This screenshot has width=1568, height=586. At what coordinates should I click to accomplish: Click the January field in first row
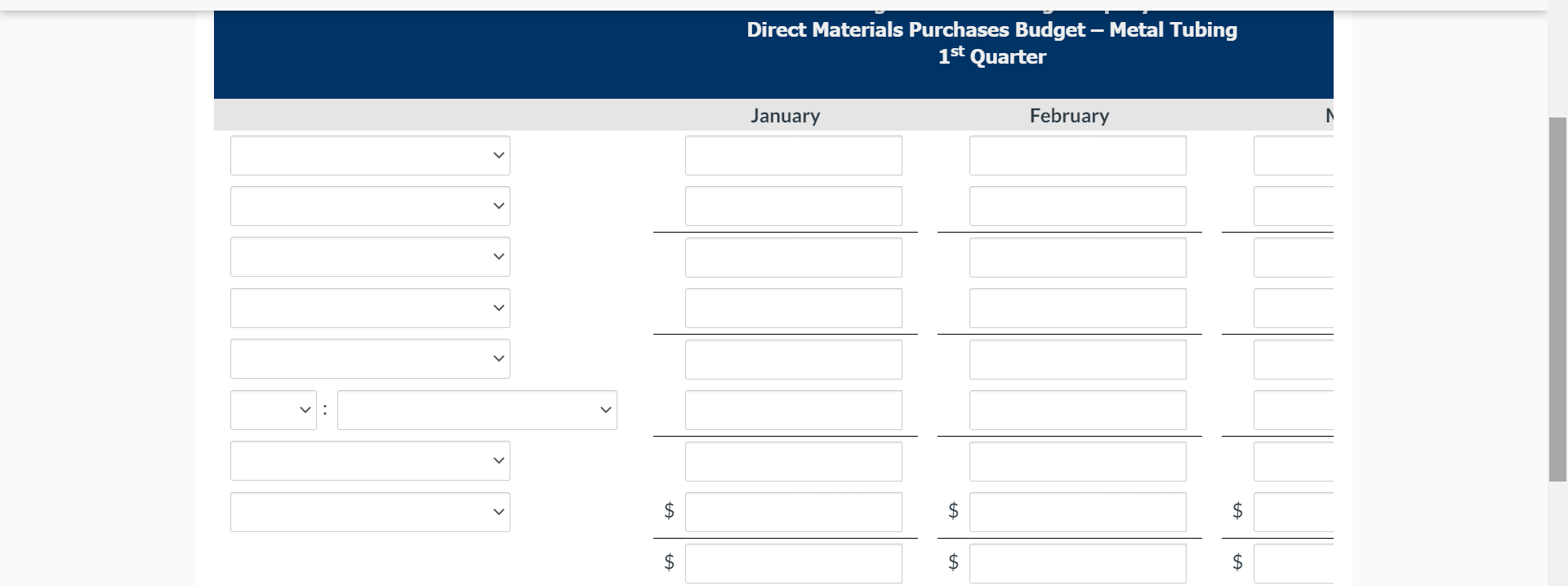[x=794, y=155]
